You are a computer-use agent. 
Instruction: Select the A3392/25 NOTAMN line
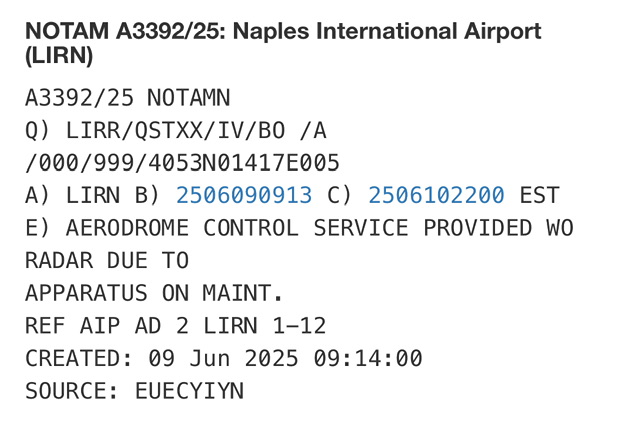pos(127,98)
